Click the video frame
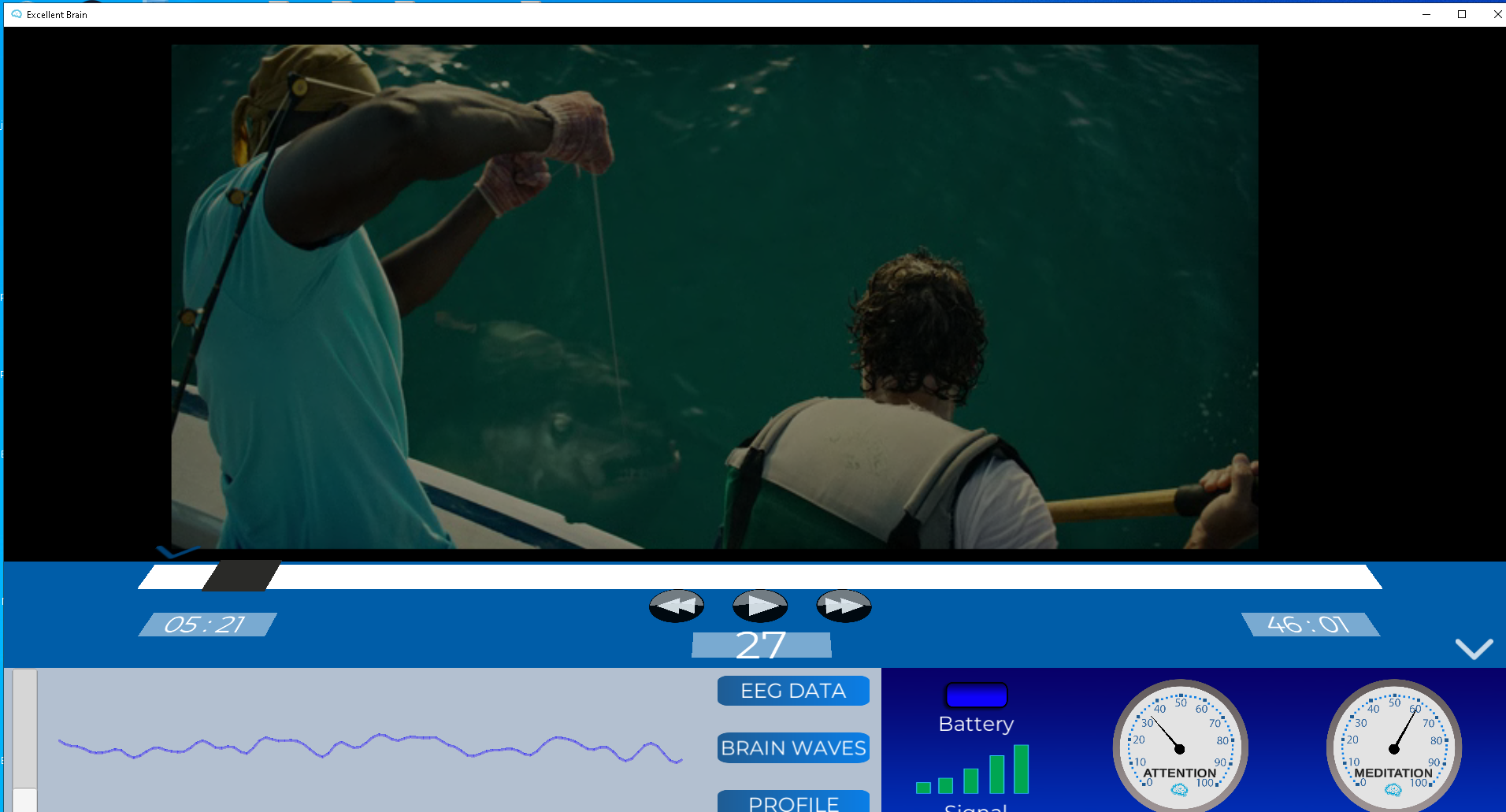The width and height of the screenshot is (1506, 812). 714,296
